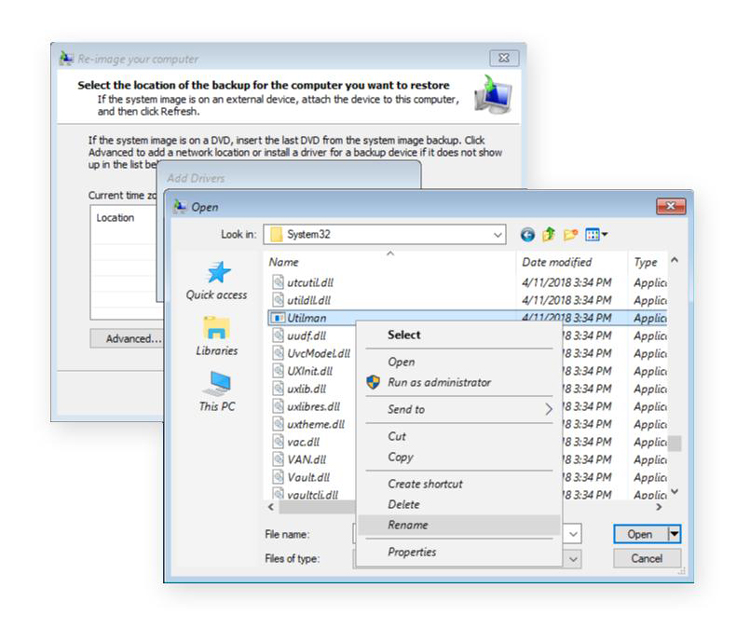Click the horizontal scrollbar left arrow

point(270,506)
